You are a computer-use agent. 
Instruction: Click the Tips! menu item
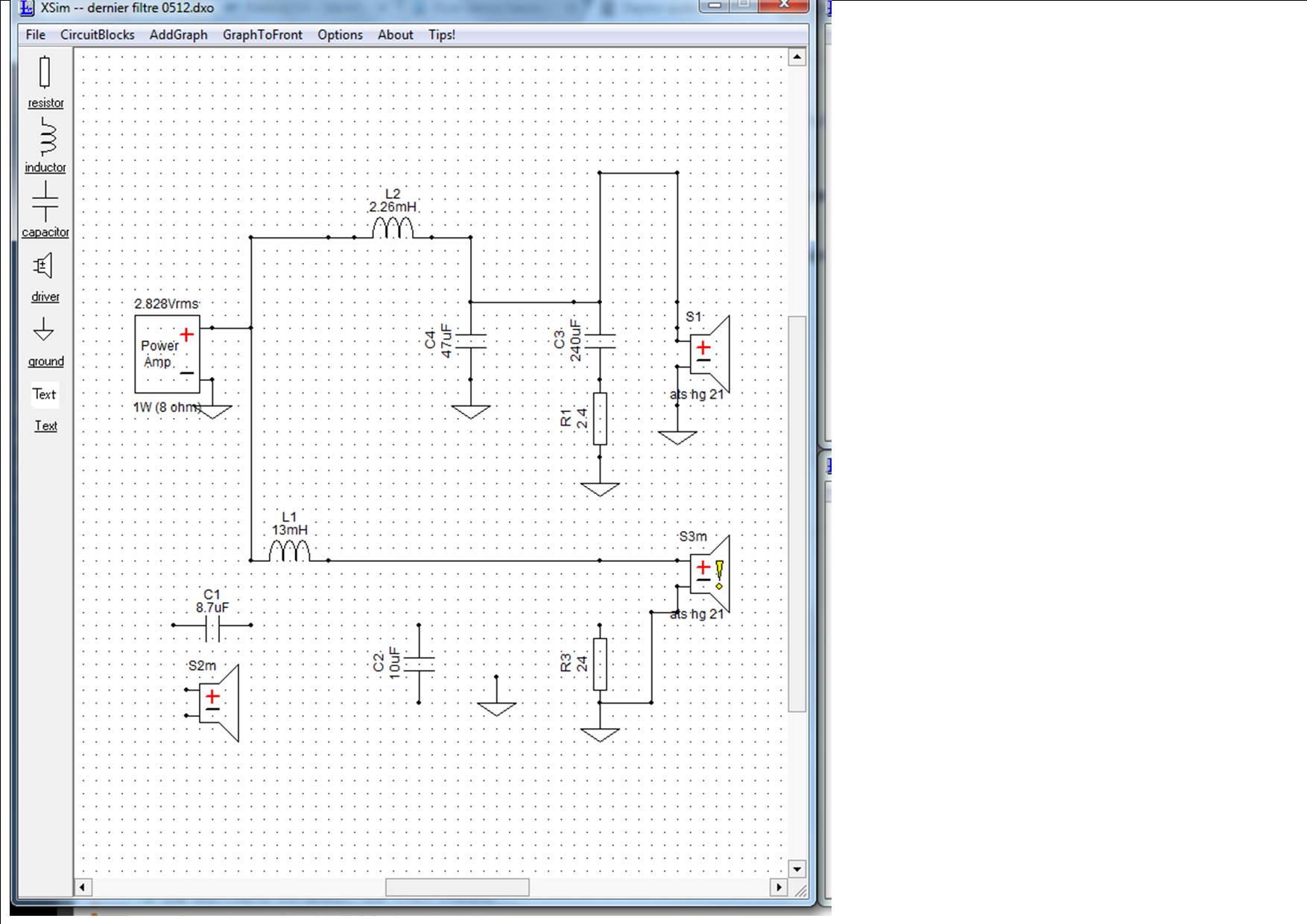[x=442, y=35]
